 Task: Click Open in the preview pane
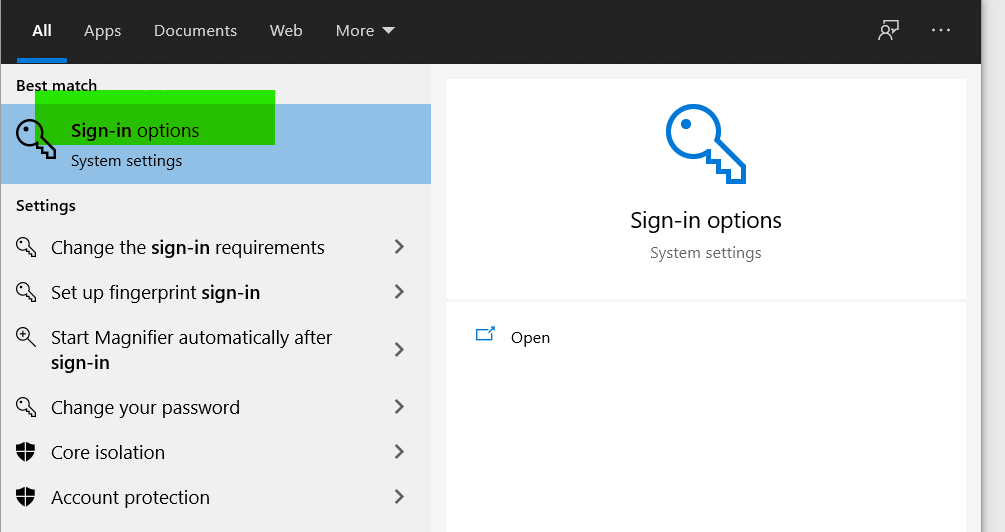(x=530, y=338)
